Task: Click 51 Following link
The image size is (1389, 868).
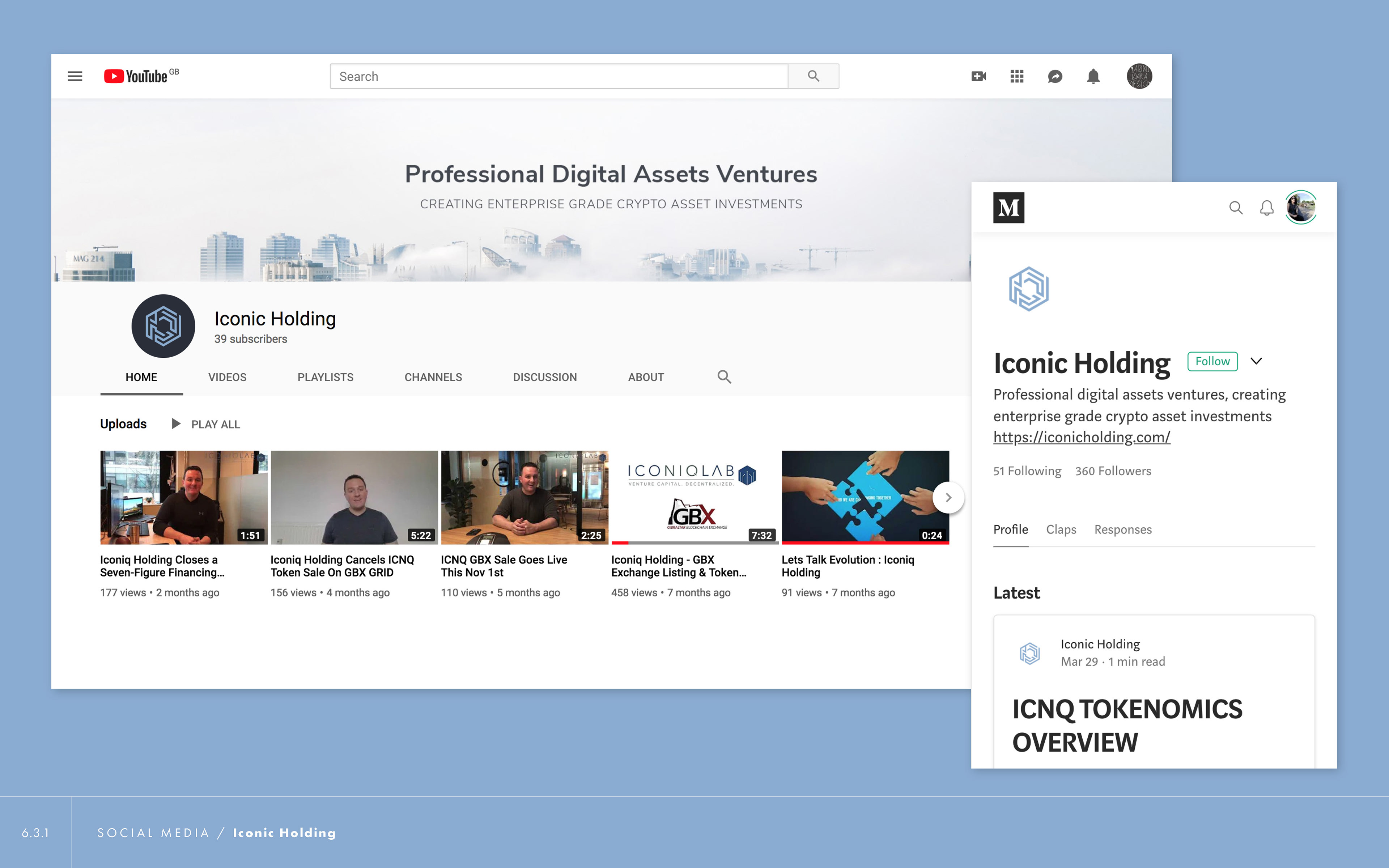Action: (1027, 471)
